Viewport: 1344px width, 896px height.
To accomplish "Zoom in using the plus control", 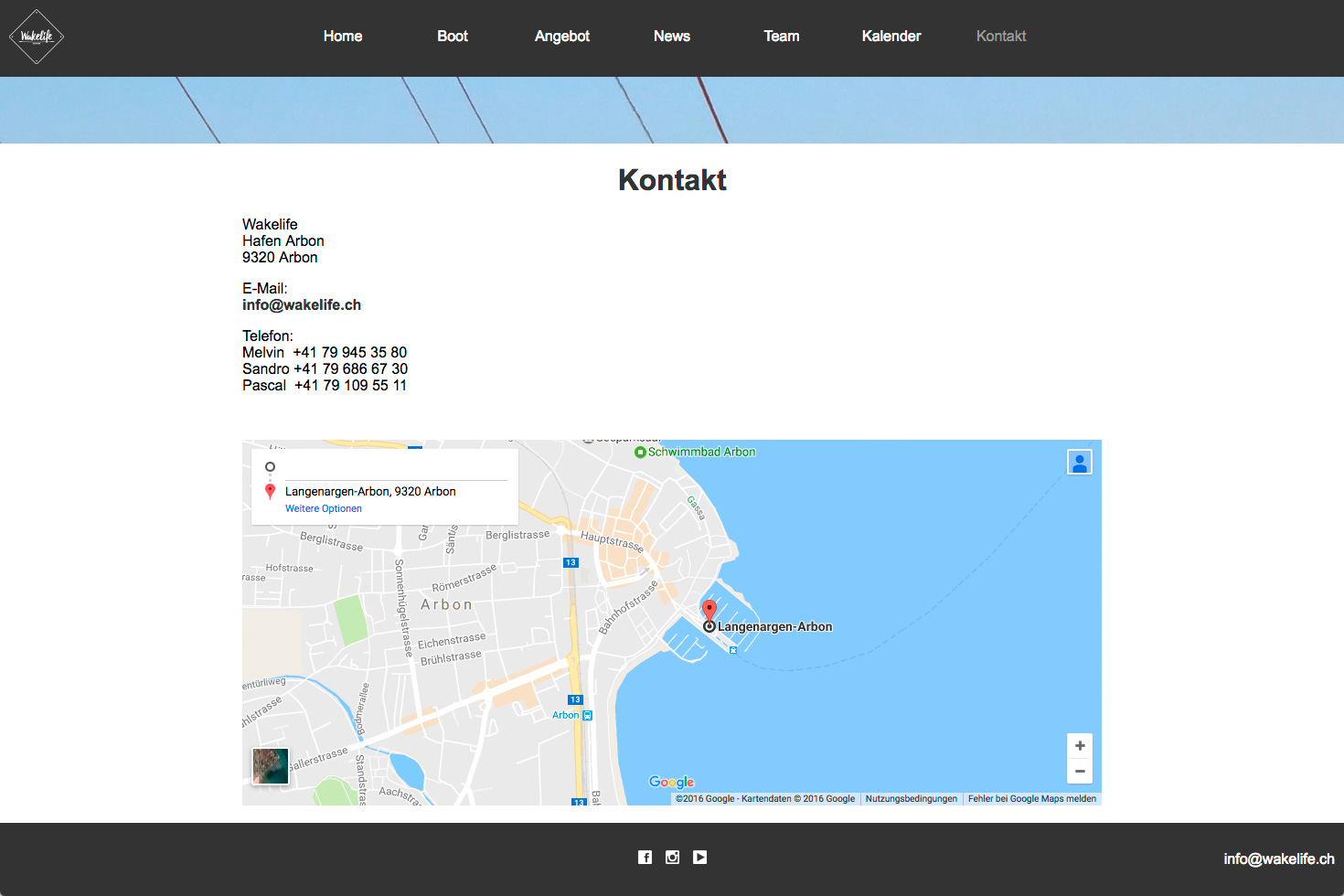I will [x=1080, y=746].
